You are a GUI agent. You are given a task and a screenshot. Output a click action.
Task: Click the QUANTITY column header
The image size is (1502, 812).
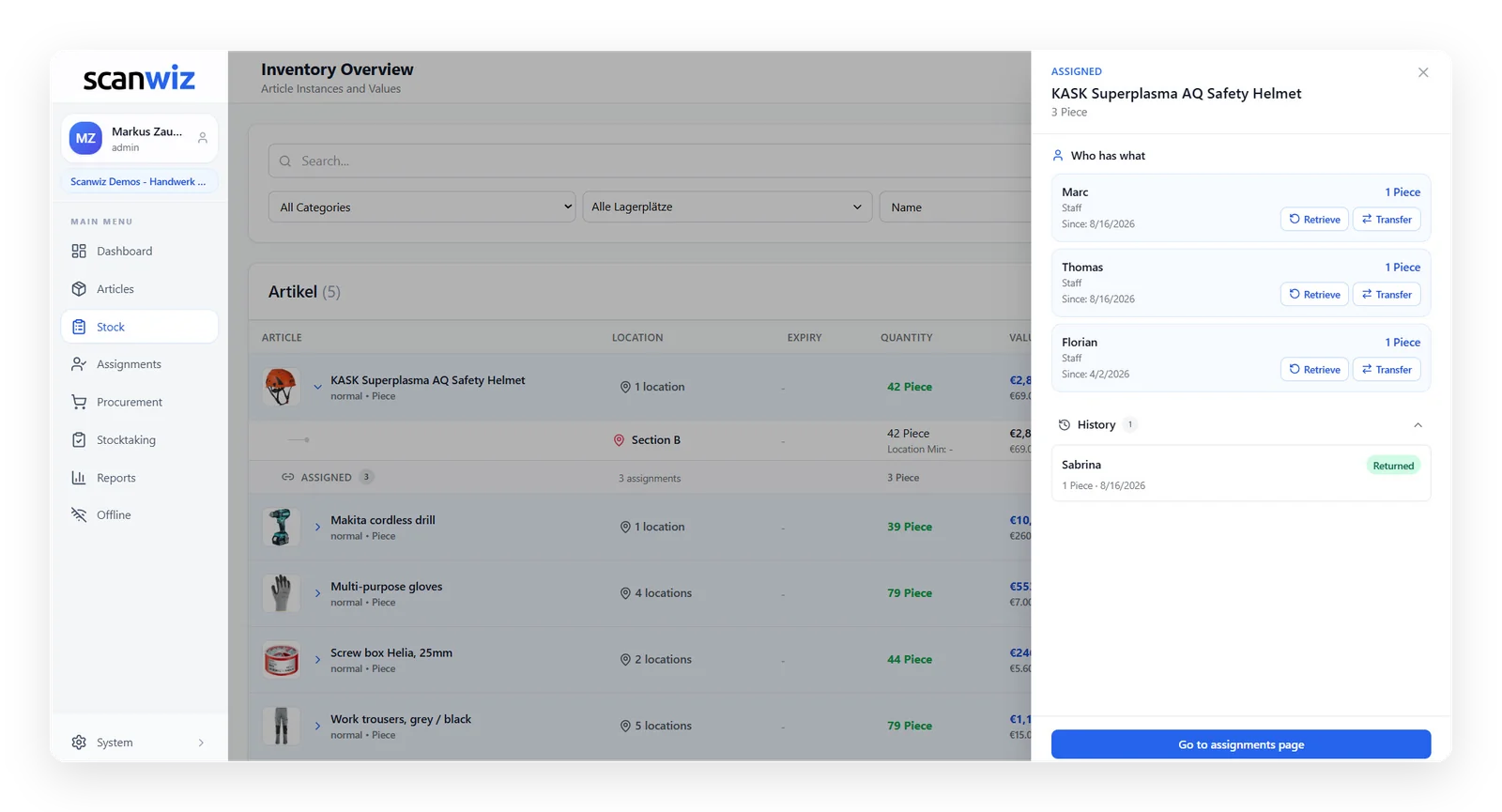[x=907, y=337]
